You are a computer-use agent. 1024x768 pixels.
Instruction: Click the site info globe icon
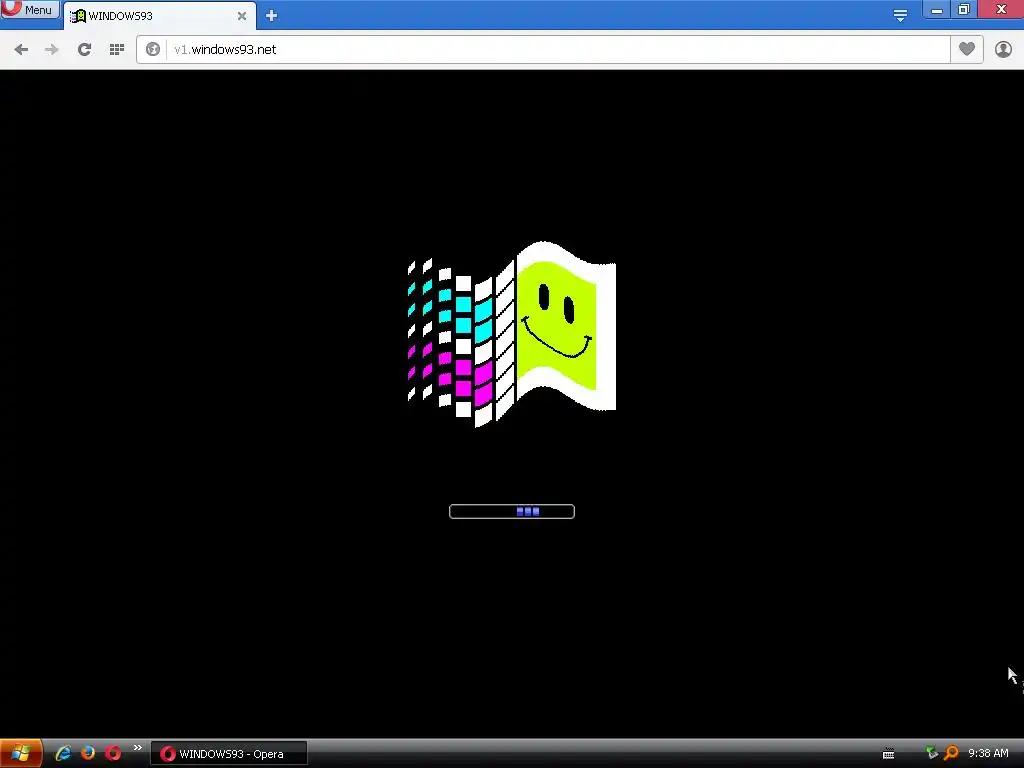click(x=153, y=50)
